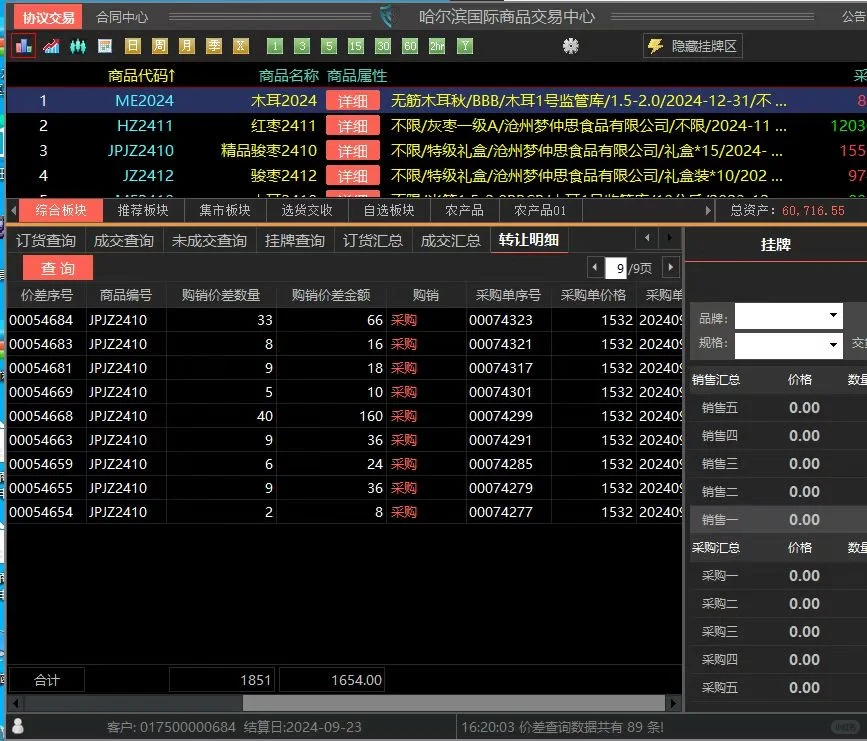Viewport: 867px width, 741px height.
Task: Open the 订货汇总 tab
Action: point(373,241)
